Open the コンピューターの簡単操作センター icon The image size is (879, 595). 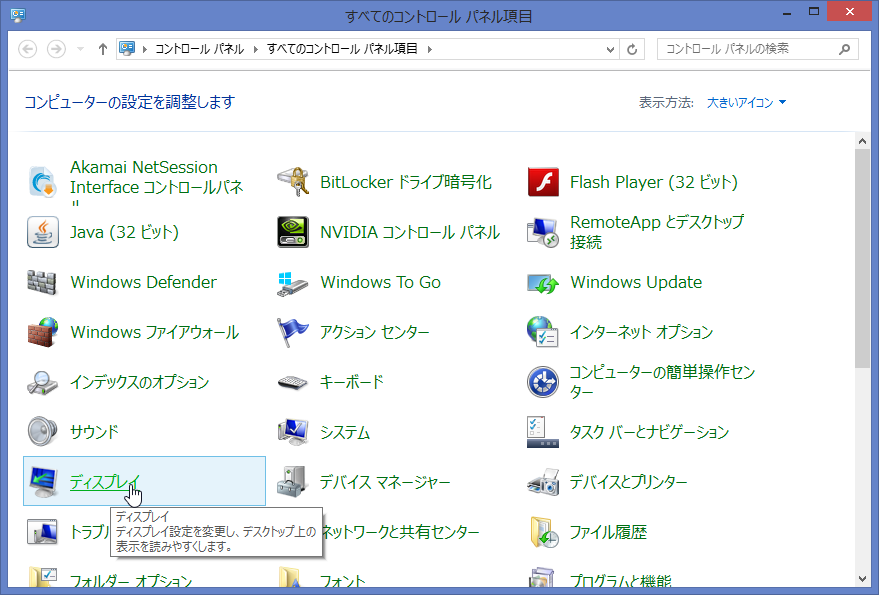[543, 382]
